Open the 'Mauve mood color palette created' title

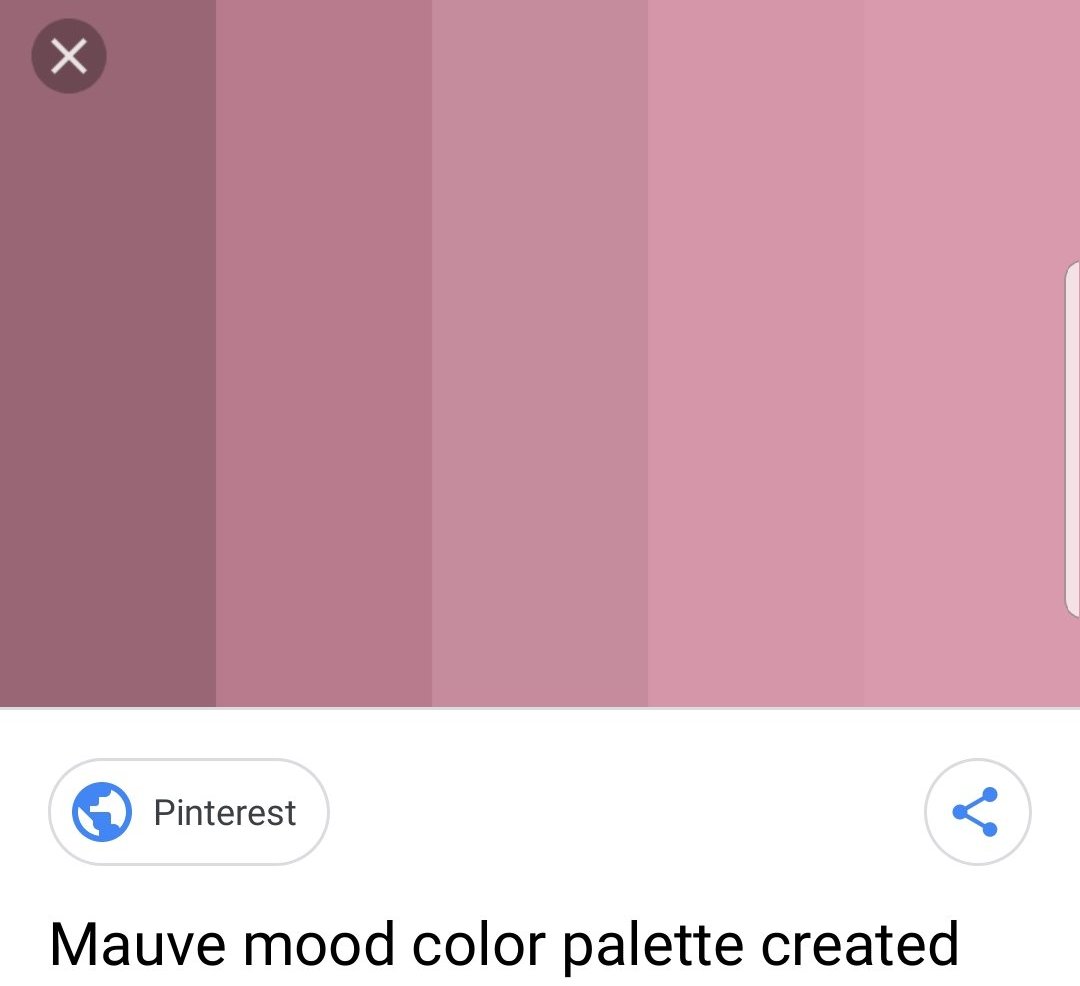(x=504, y=946)
